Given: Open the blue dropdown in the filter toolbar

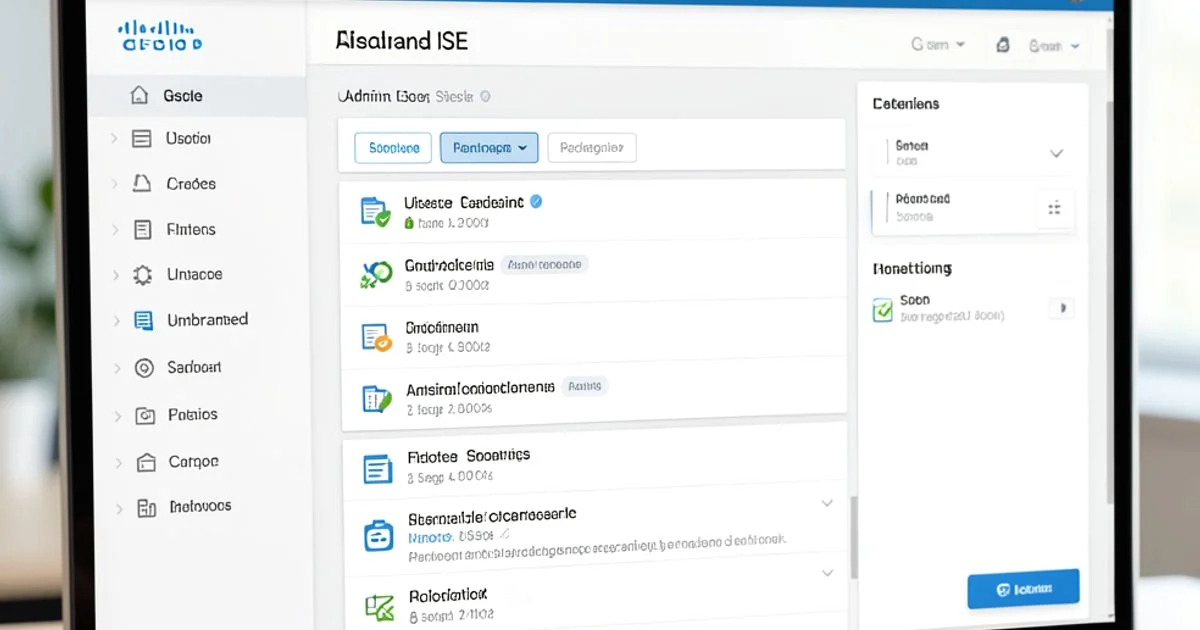Looking at the screenshot, I should pyautogui.click(x=488, y=147).
